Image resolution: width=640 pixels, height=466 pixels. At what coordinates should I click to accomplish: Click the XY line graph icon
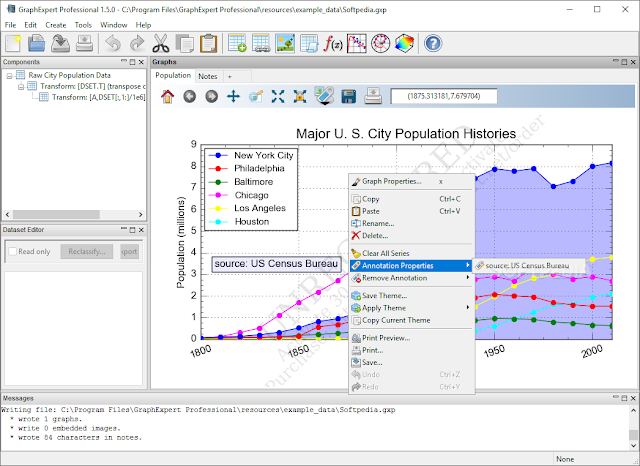coord(357,43)
